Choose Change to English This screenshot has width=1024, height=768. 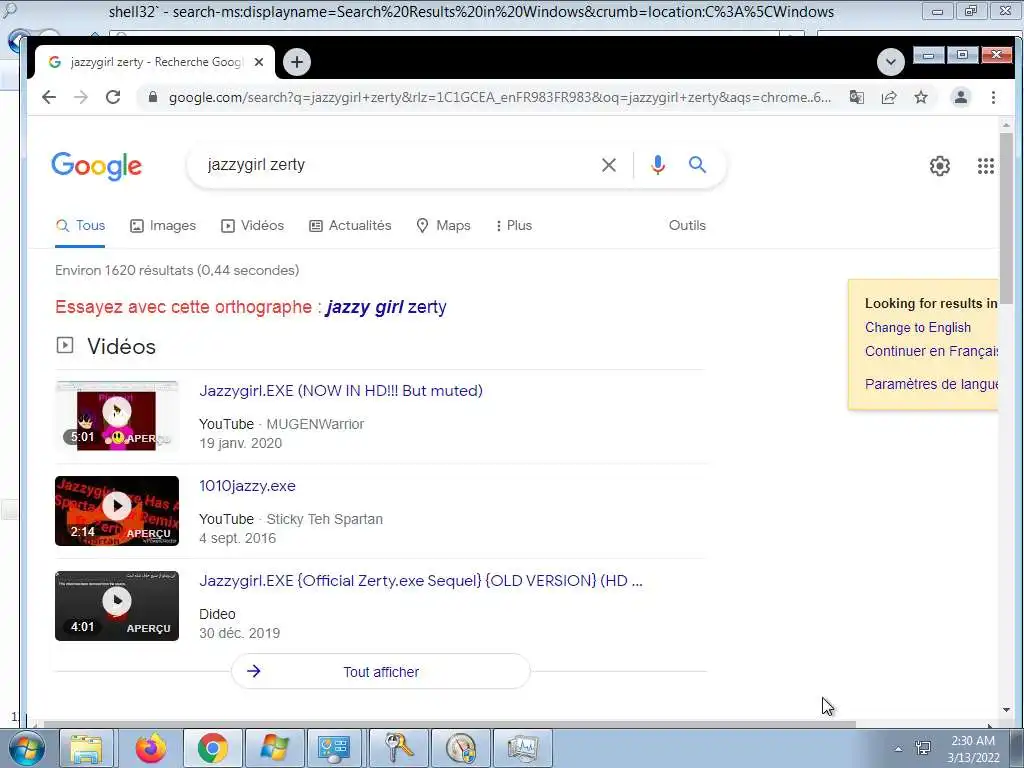tap(918, 327)
